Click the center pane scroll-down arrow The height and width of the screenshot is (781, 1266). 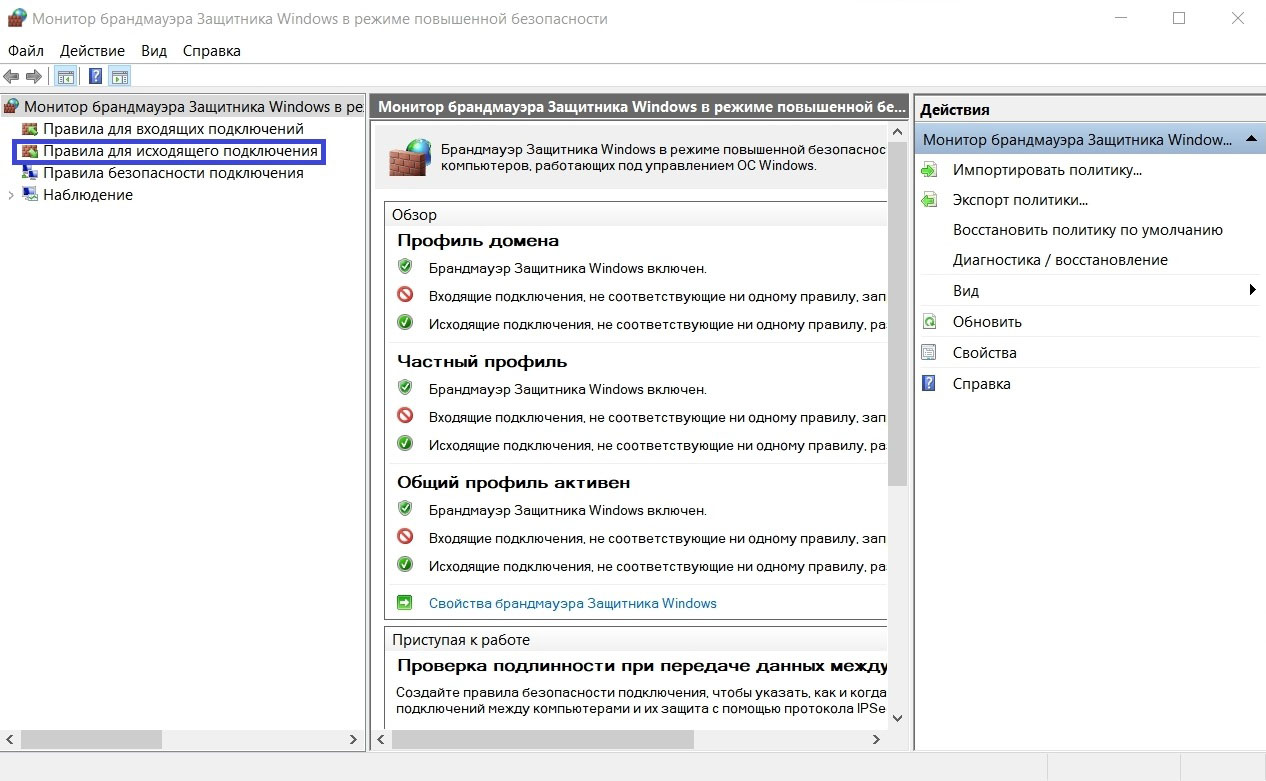tap(897, 717)
